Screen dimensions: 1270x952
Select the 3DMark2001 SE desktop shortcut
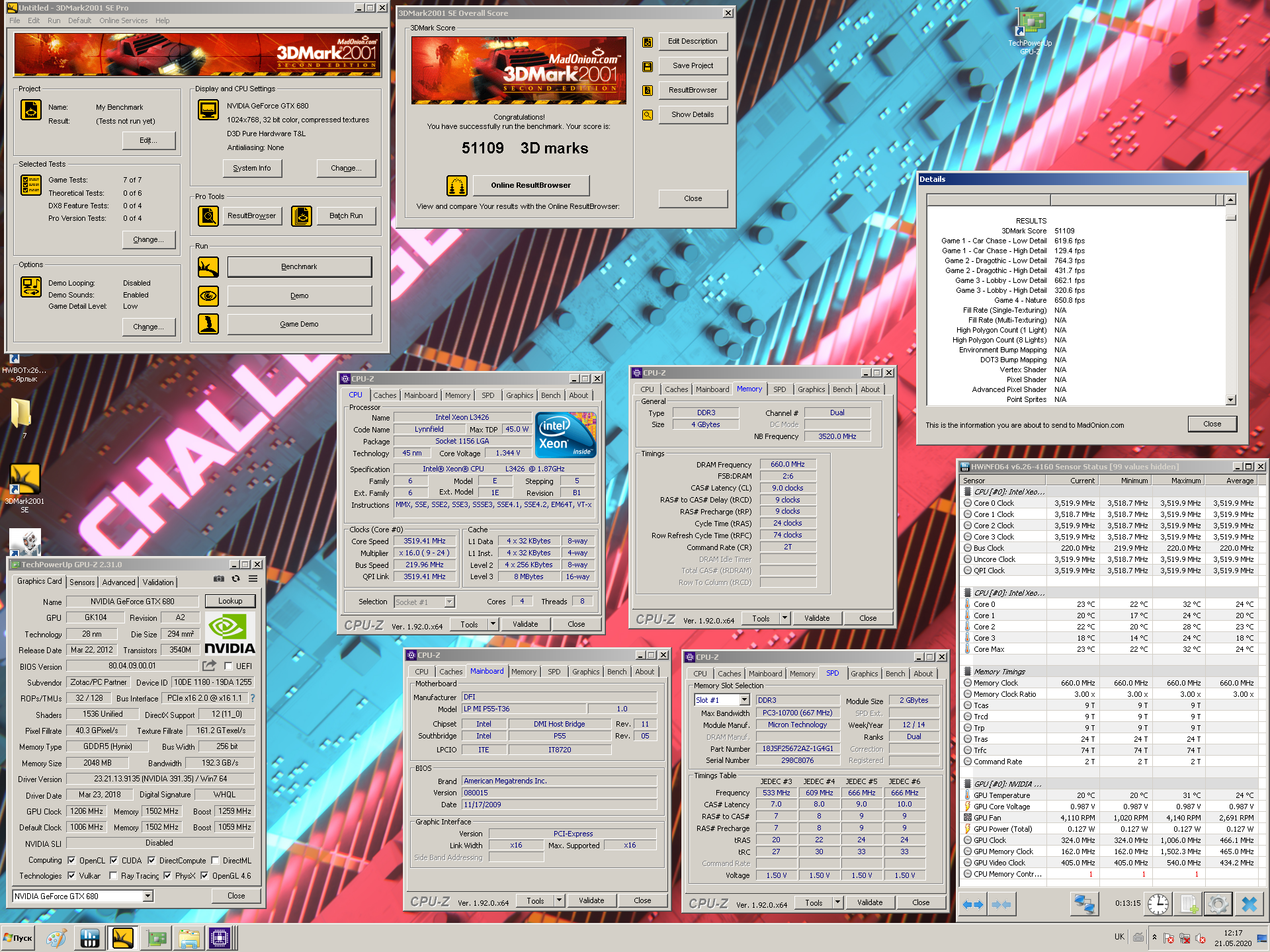click(24, 488)
